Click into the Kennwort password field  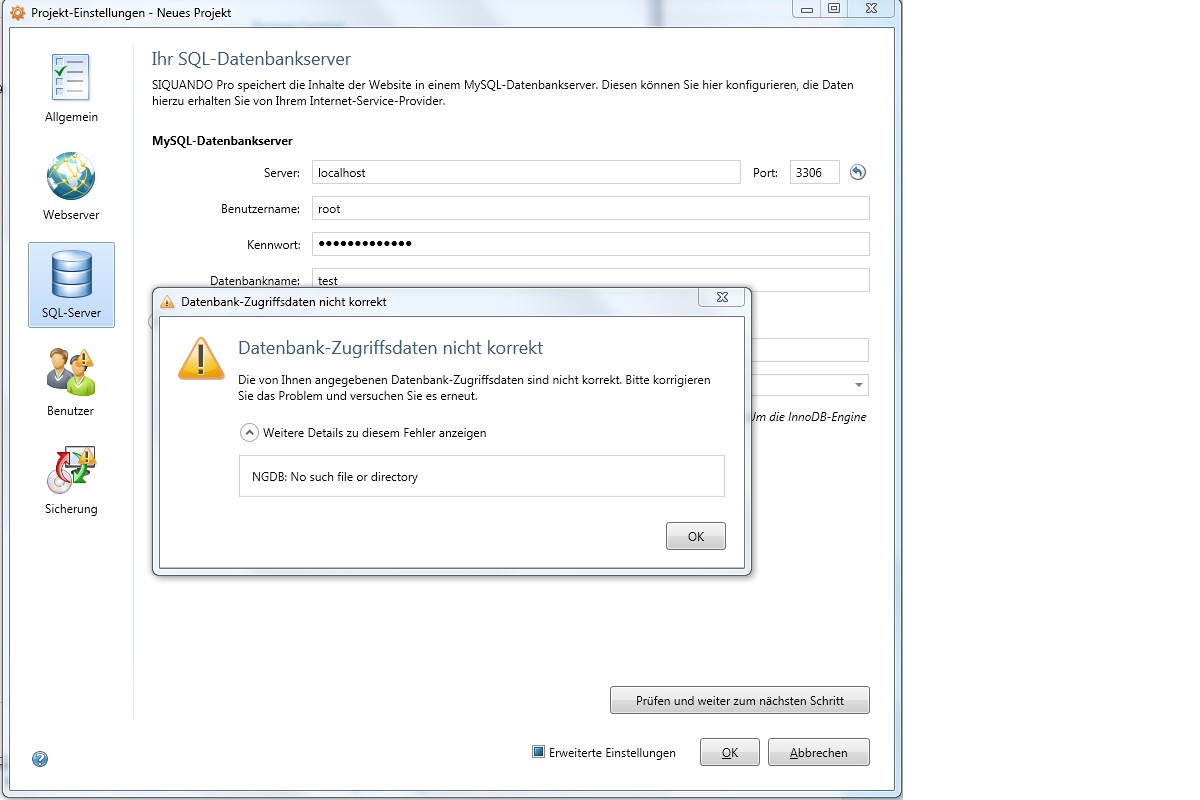[x=590, y=244]
